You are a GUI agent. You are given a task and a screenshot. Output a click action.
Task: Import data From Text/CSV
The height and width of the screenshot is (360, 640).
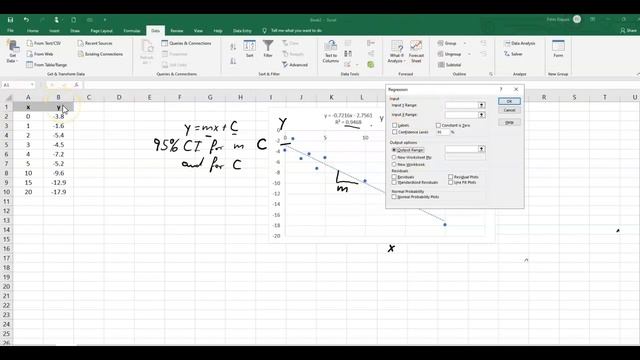44,43
